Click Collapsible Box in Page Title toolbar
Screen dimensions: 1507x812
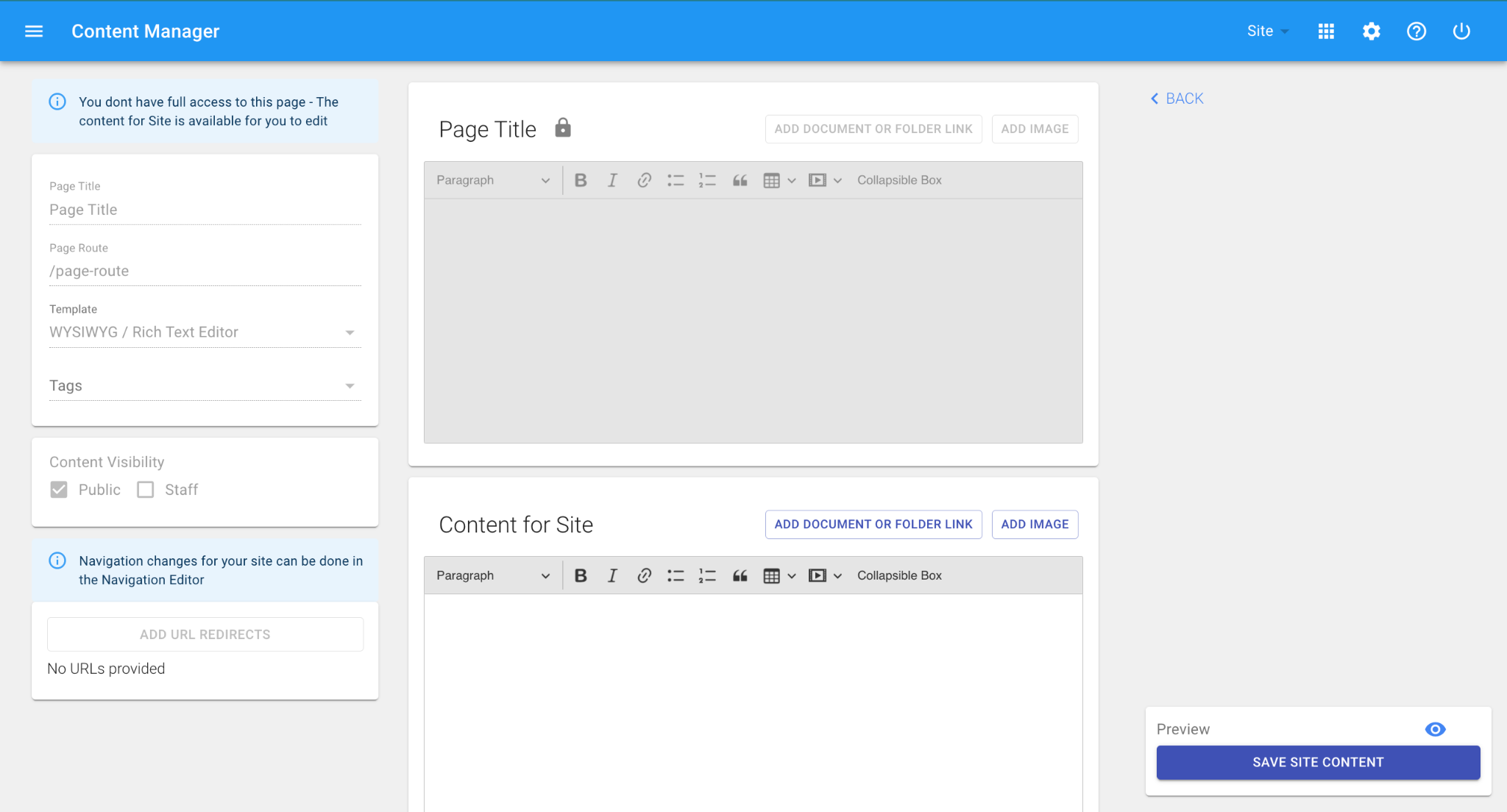click(899, 180)
